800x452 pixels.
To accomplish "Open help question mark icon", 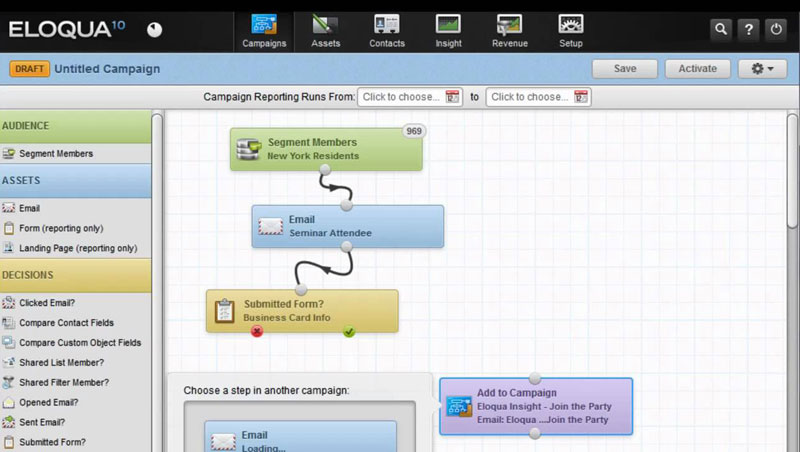I will point(748,30).
